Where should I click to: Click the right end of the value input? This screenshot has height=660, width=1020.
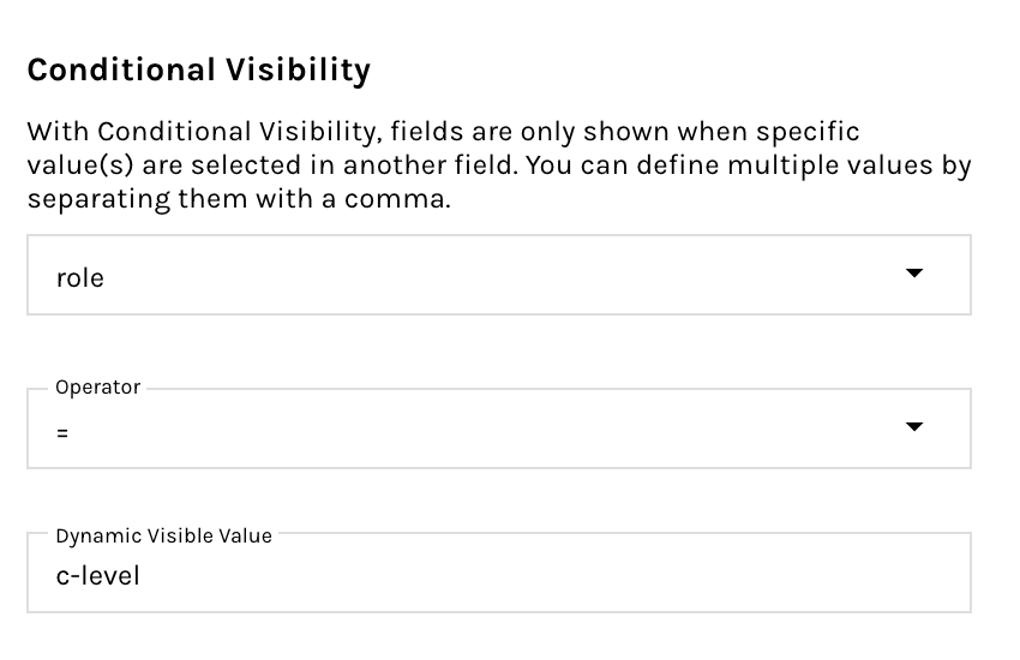pos(950,574)
